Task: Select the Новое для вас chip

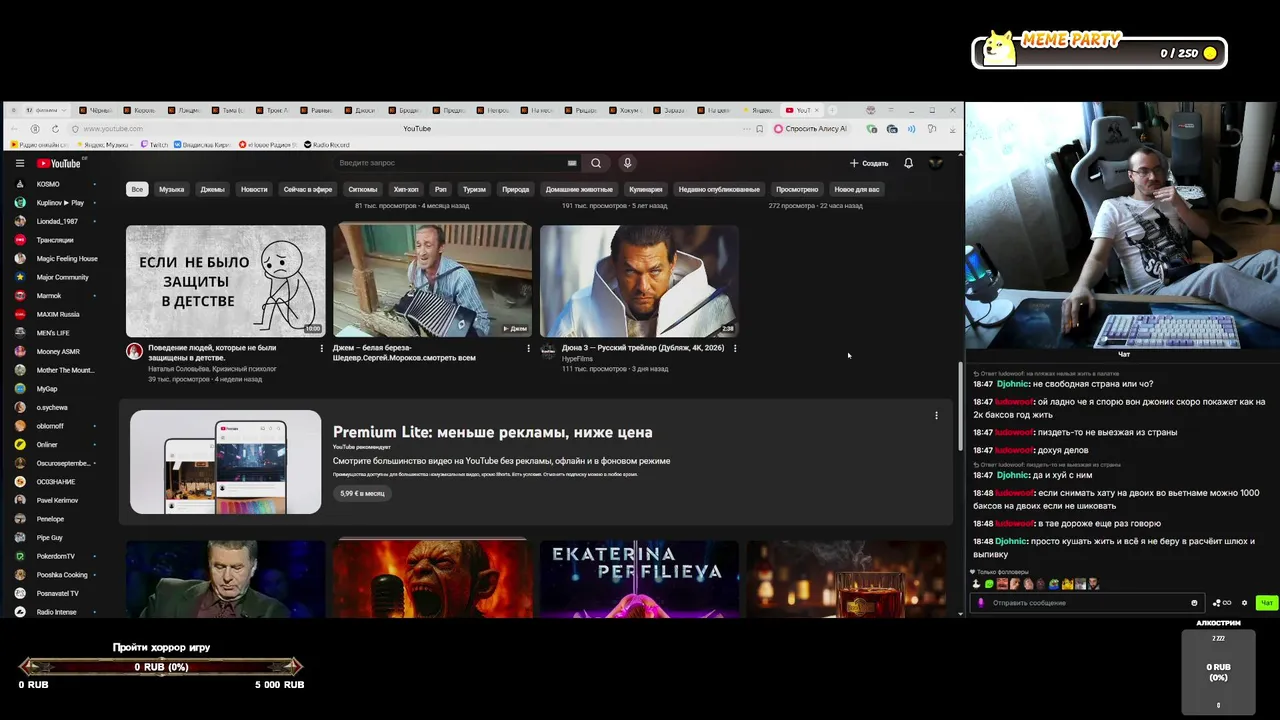Action: 857,189
